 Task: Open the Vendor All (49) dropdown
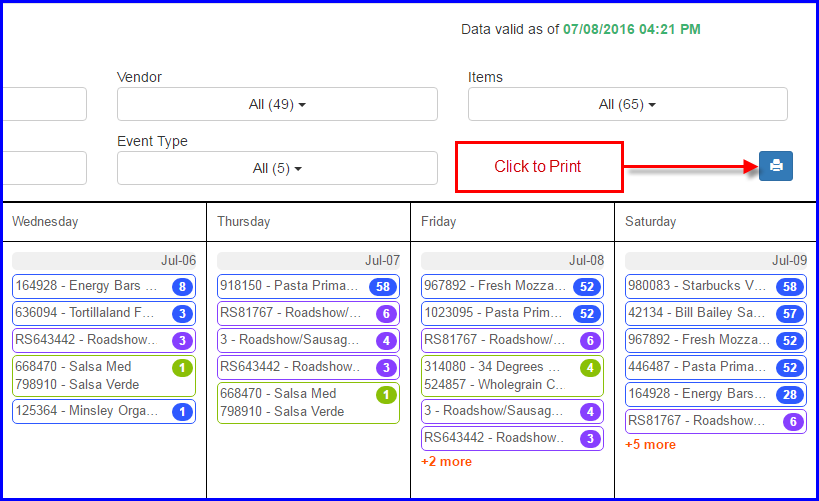[277, 104]
